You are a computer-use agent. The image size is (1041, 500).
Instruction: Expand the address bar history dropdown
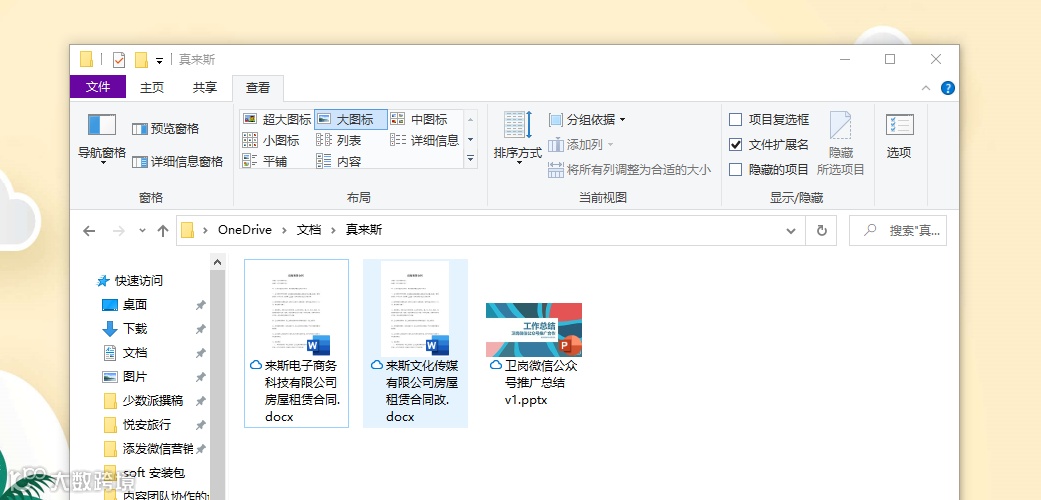(791, 230)
